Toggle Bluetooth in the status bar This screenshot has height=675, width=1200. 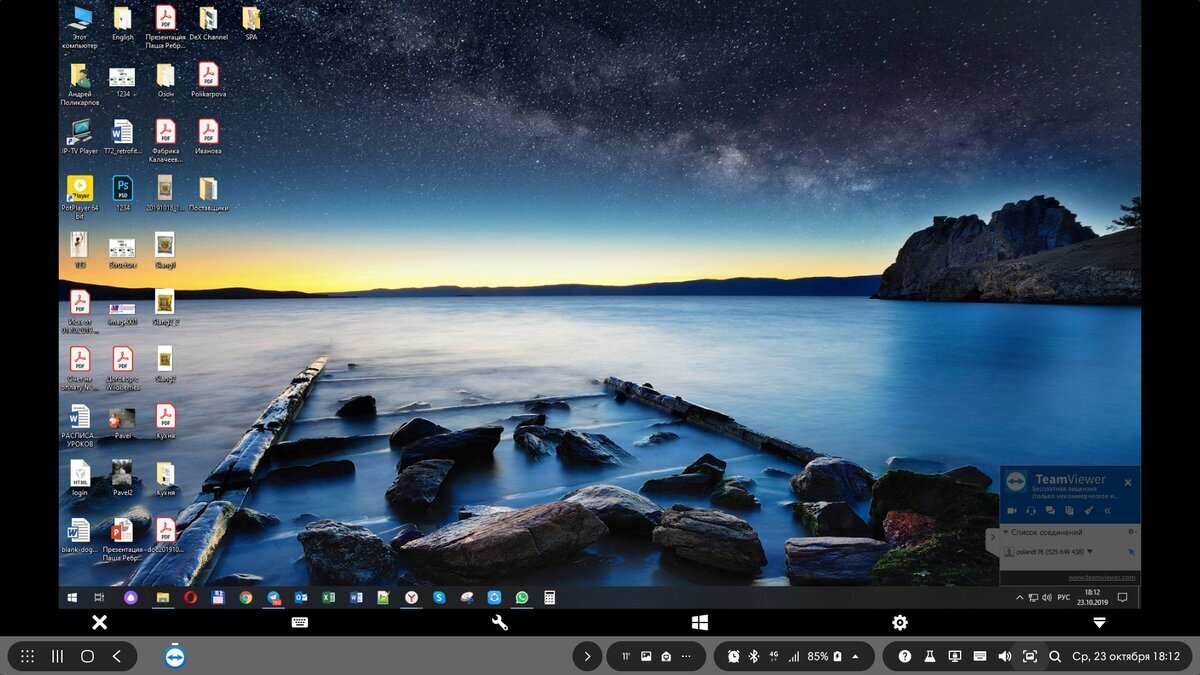tap(754, 656)
